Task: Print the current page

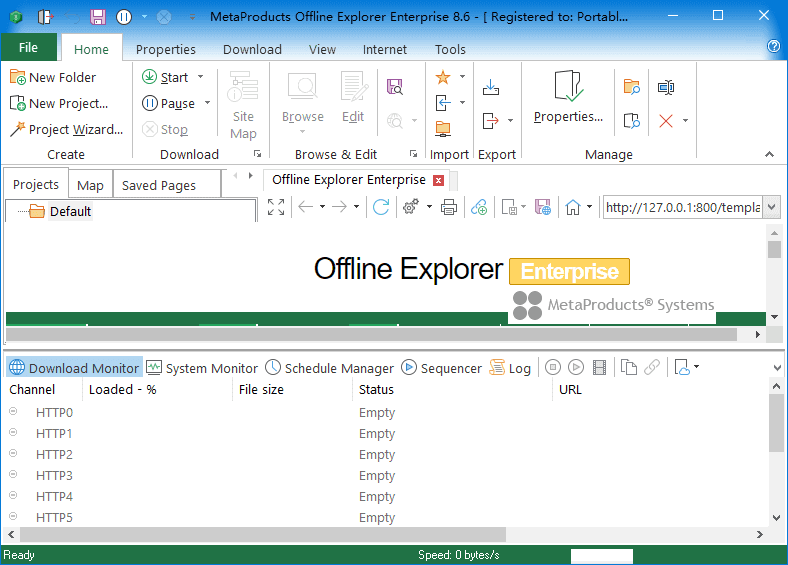Action: [449, 207]
